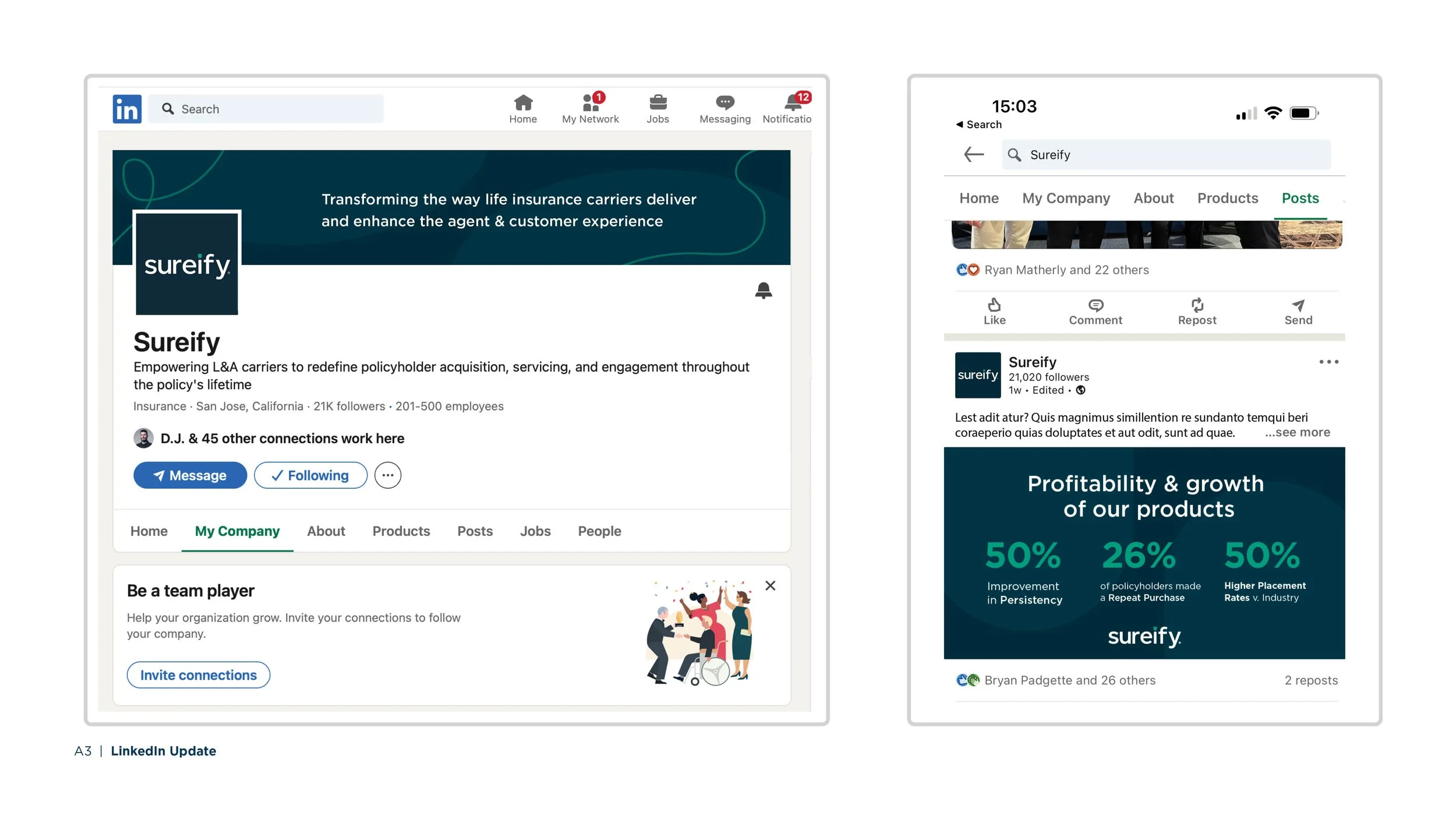The image size is (1456, 819).
Task: Open the Messaging icon in navbar
Action: point(725,108)
